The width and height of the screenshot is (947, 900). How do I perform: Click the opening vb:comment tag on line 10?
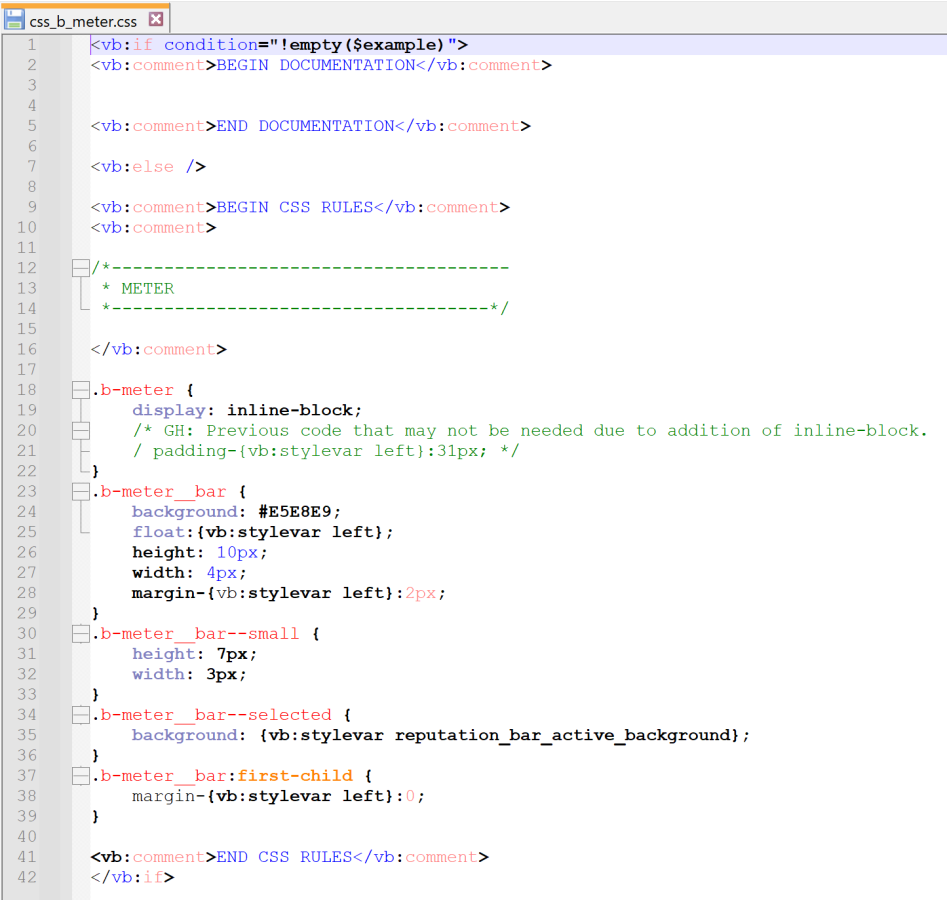pos(153,228)
